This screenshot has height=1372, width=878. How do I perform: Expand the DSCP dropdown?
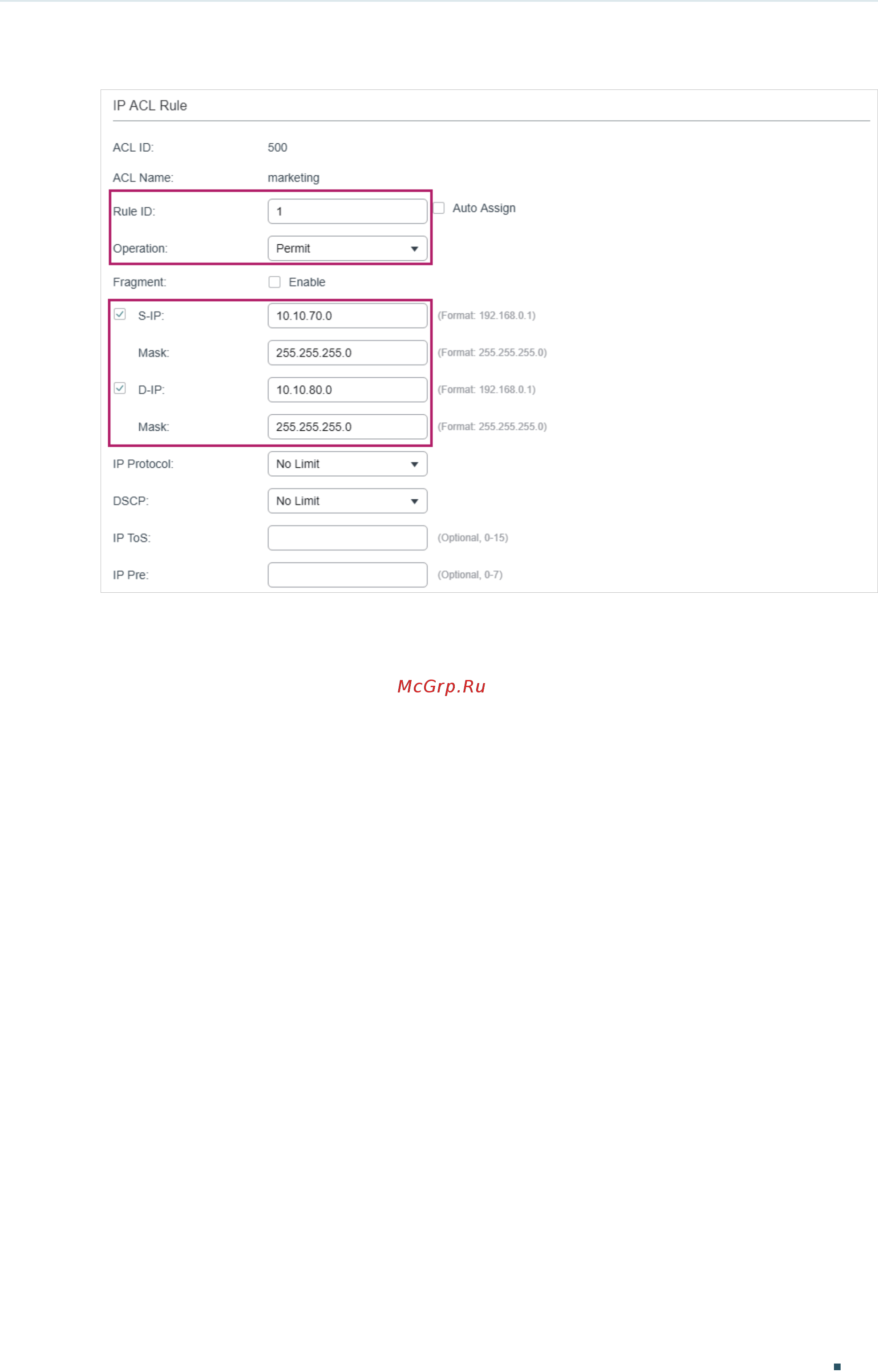coord(347,501)
